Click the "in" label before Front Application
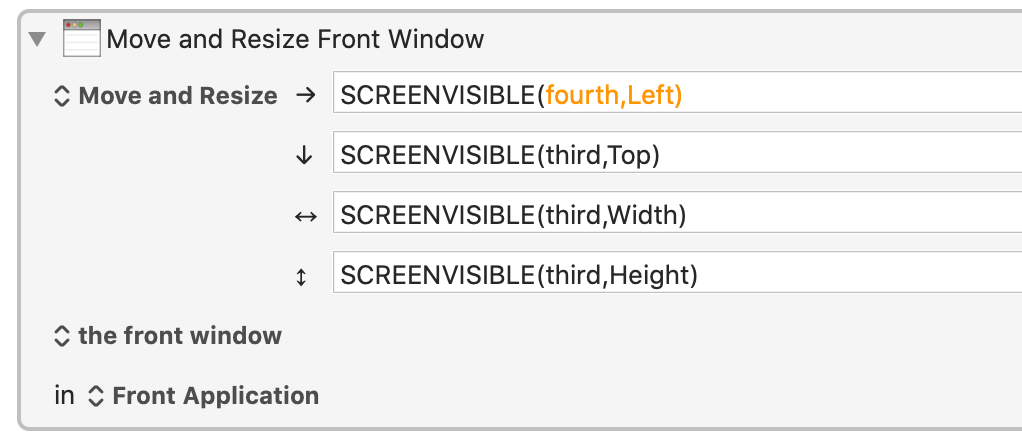Image resolution: width=1022 pixels, height=448 pixels. (x=65, y=396)
